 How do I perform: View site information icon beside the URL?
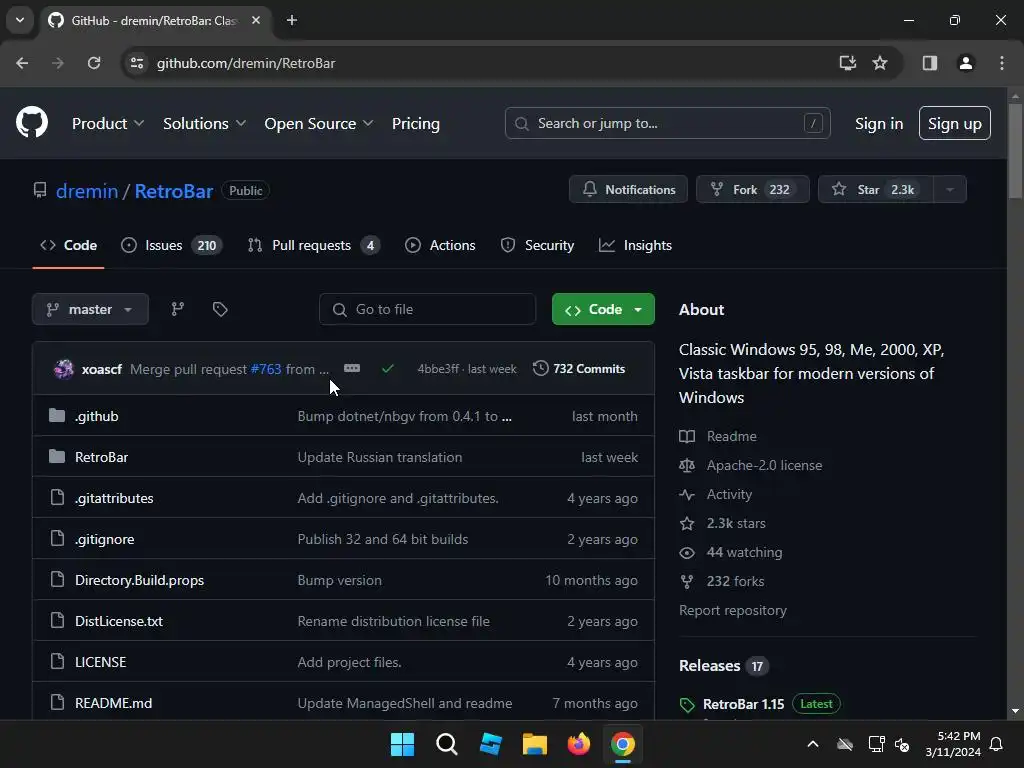(136, 63)
